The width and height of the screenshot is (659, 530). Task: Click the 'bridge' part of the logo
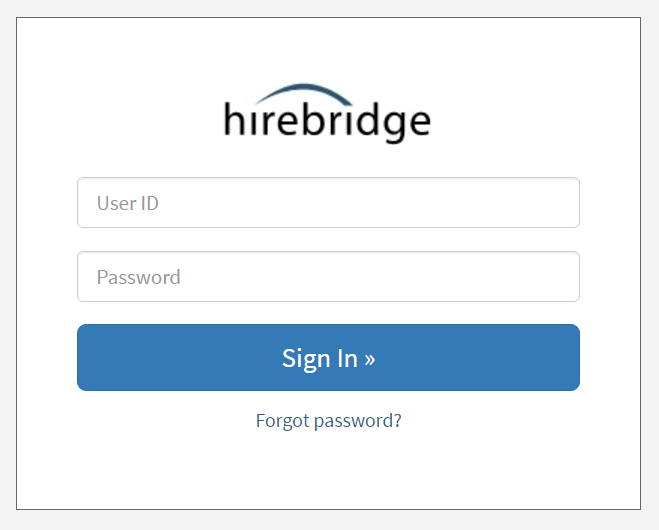tap(365, 121)
